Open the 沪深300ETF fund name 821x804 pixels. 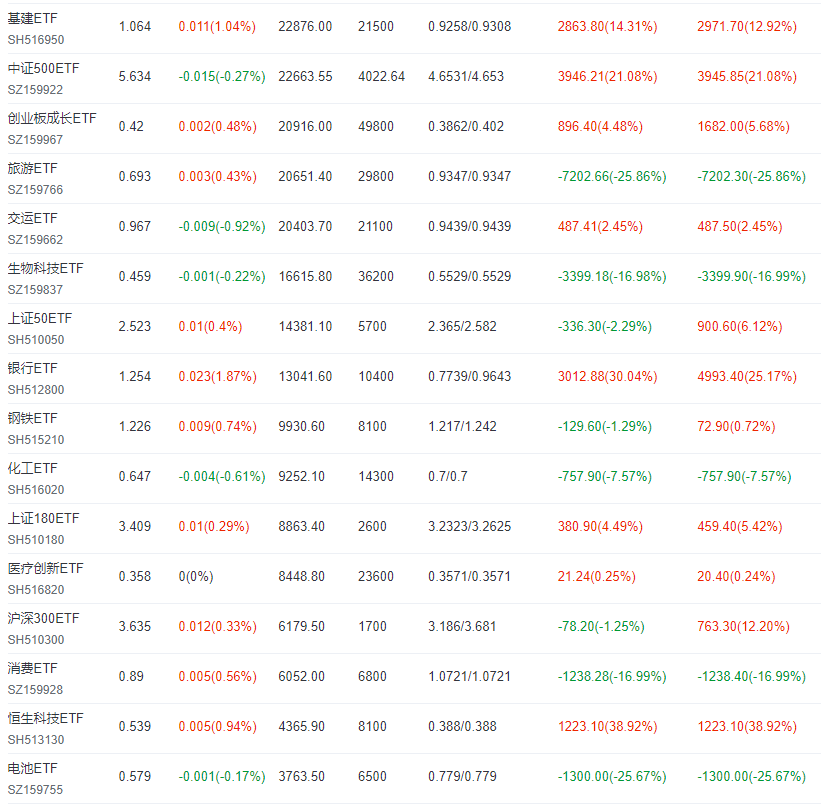(x=43, y=618)
